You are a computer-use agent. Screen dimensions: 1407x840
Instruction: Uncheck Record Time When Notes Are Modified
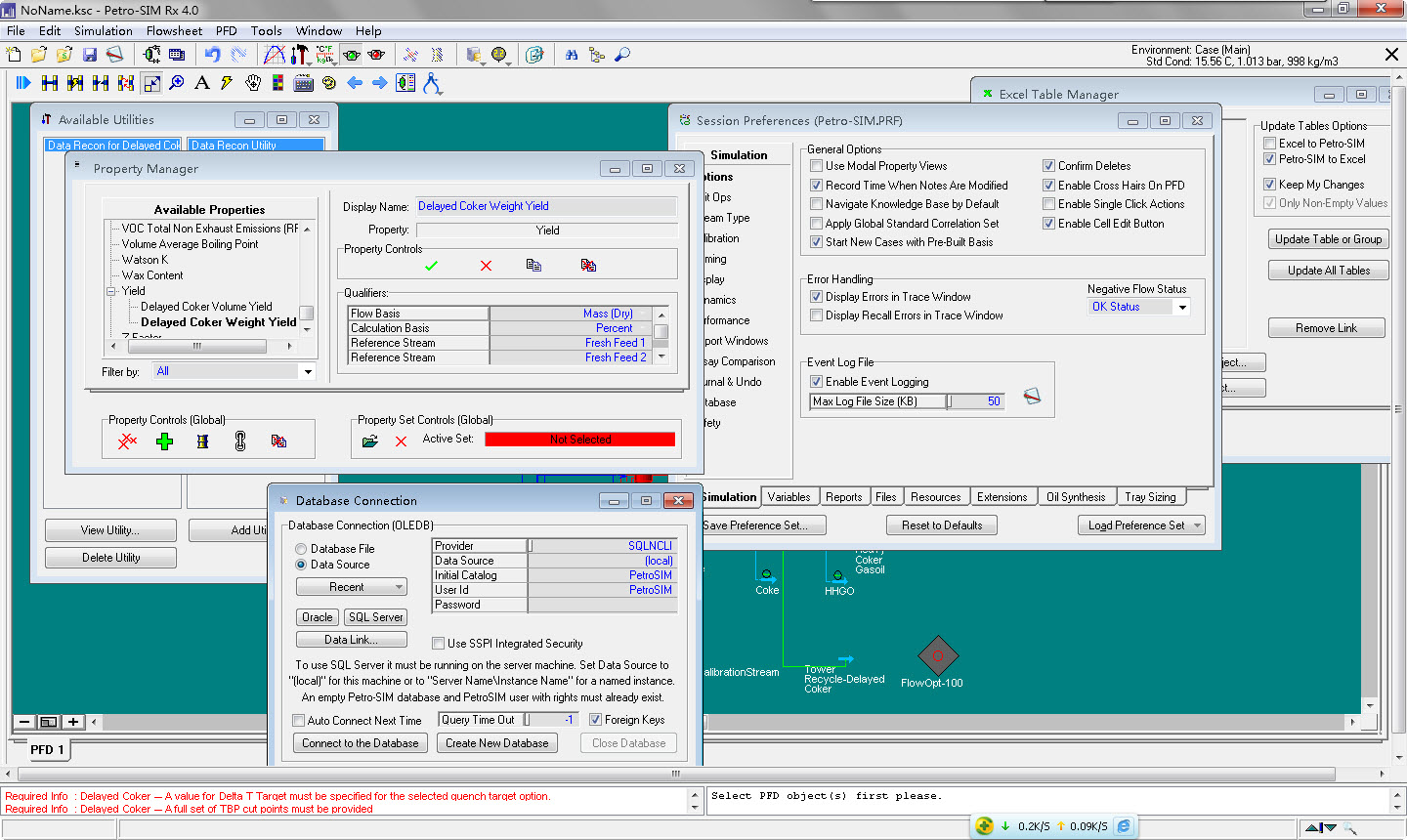click(816, 186)
